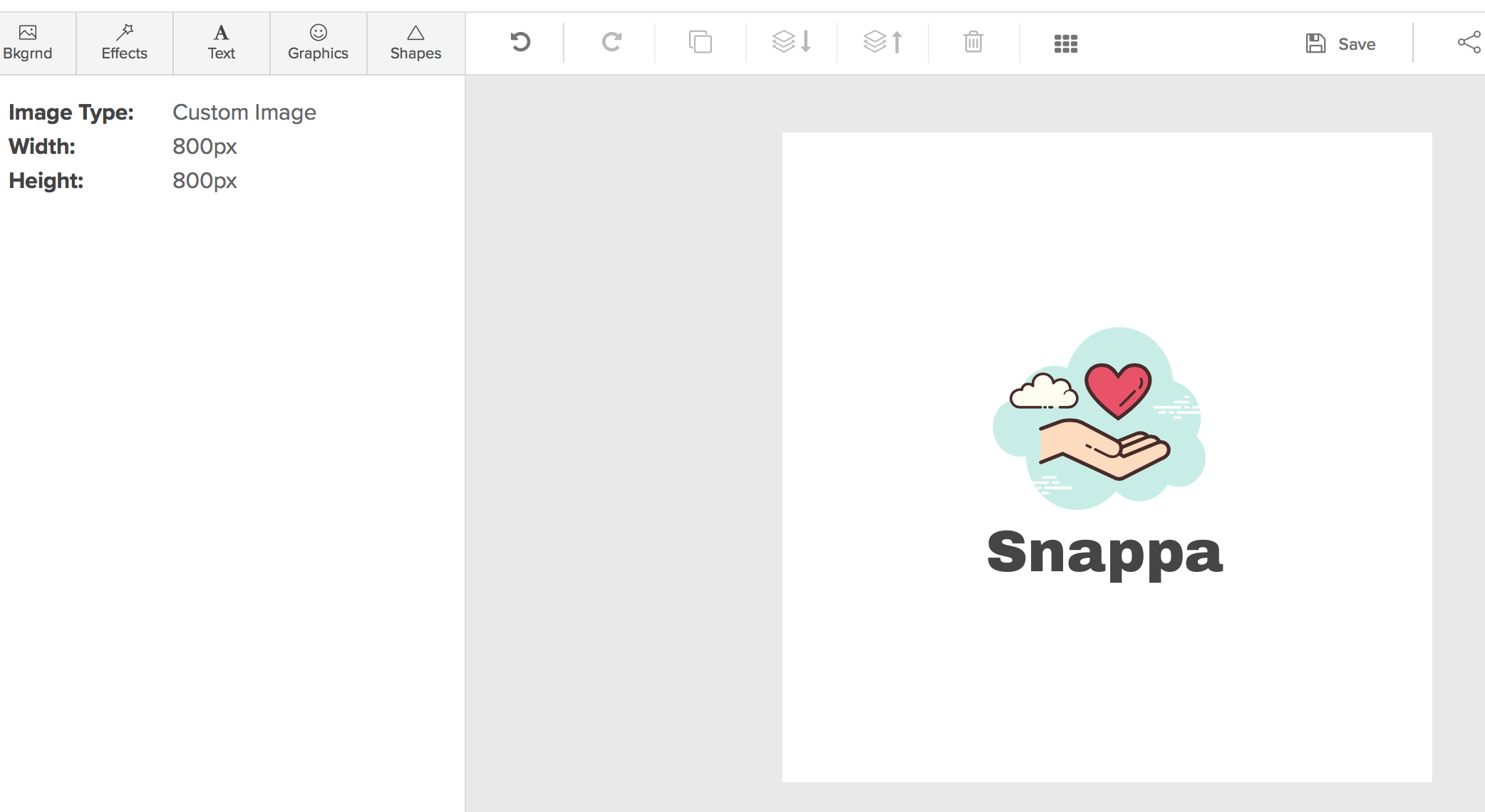The width and height of the screenshot is (1485, 812).
Task: Click the 'Height:' label
Action: pos(46,181)
